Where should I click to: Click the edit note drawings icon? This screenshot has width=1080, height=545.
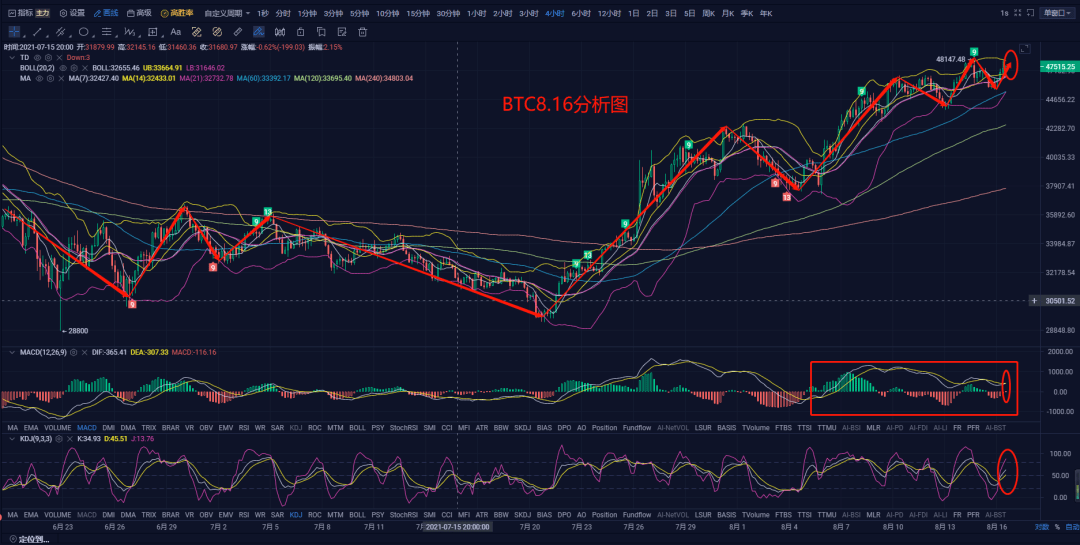point(342,32)
